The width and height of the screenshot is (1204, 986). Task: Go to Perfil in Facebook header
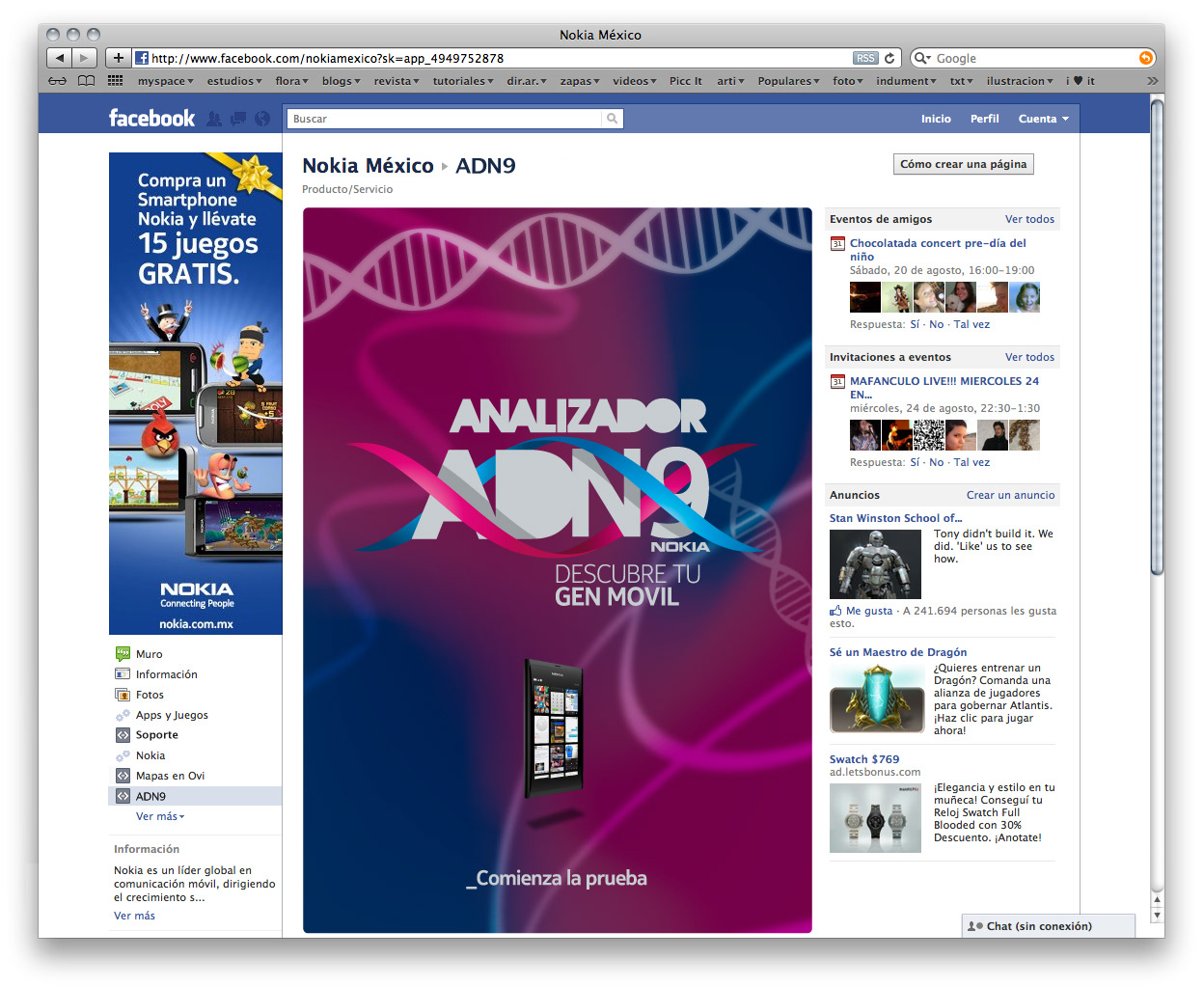985,119
